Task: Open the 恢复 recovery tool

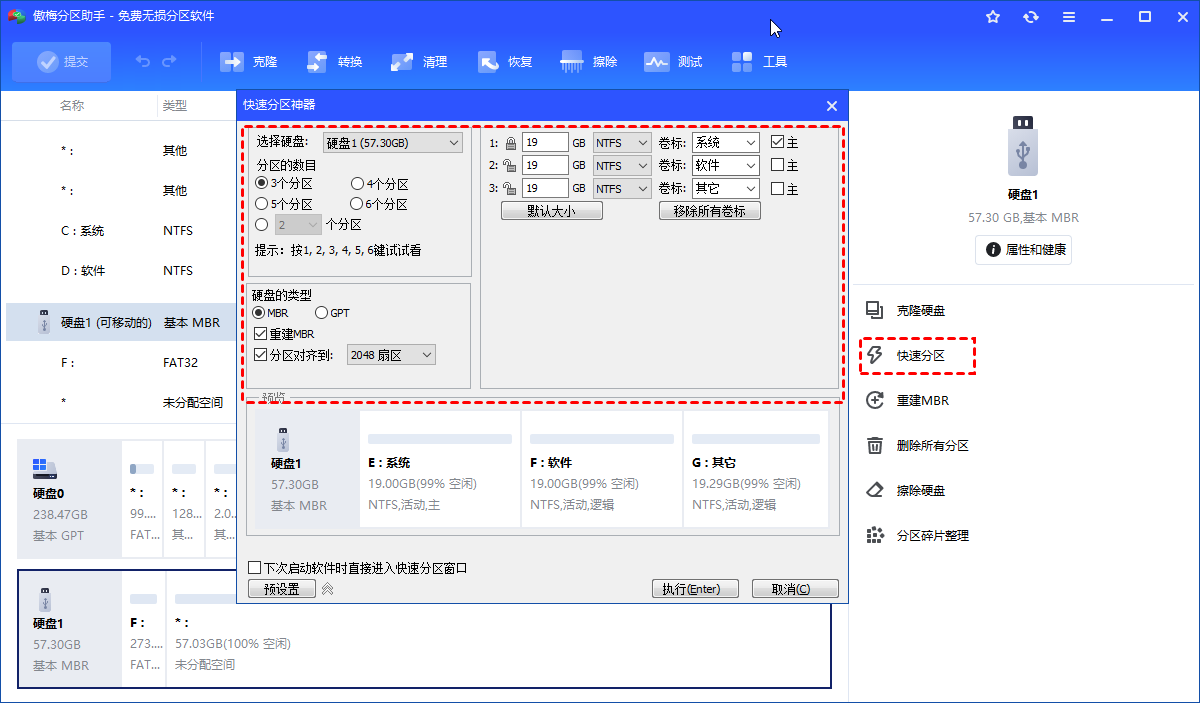Action: [505, 62]
